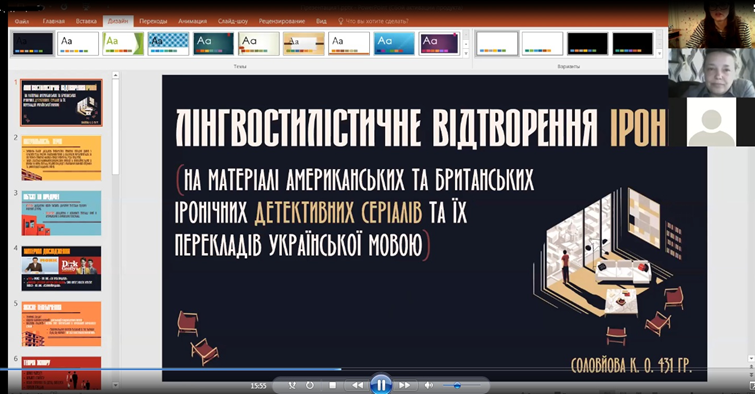This screenshot has height=394, width=755.
Task: Click the video seek progress bar
Action: [378, 369]
